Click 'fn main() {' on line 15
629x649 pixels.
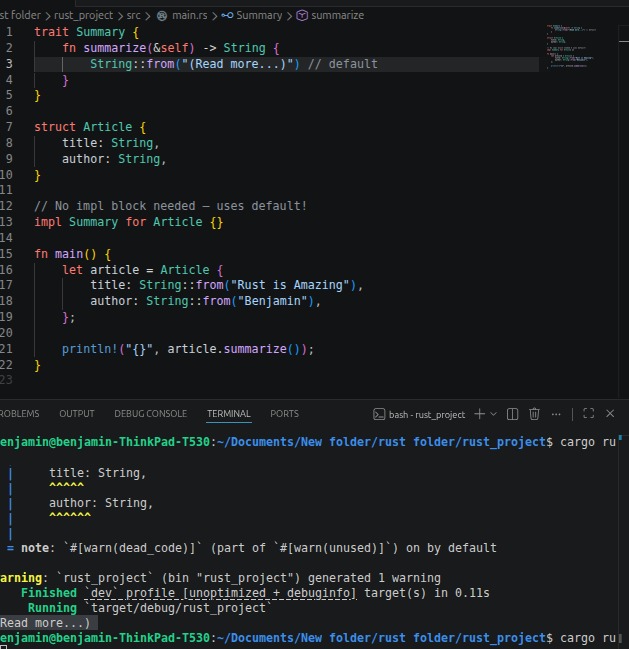(72, 254)
